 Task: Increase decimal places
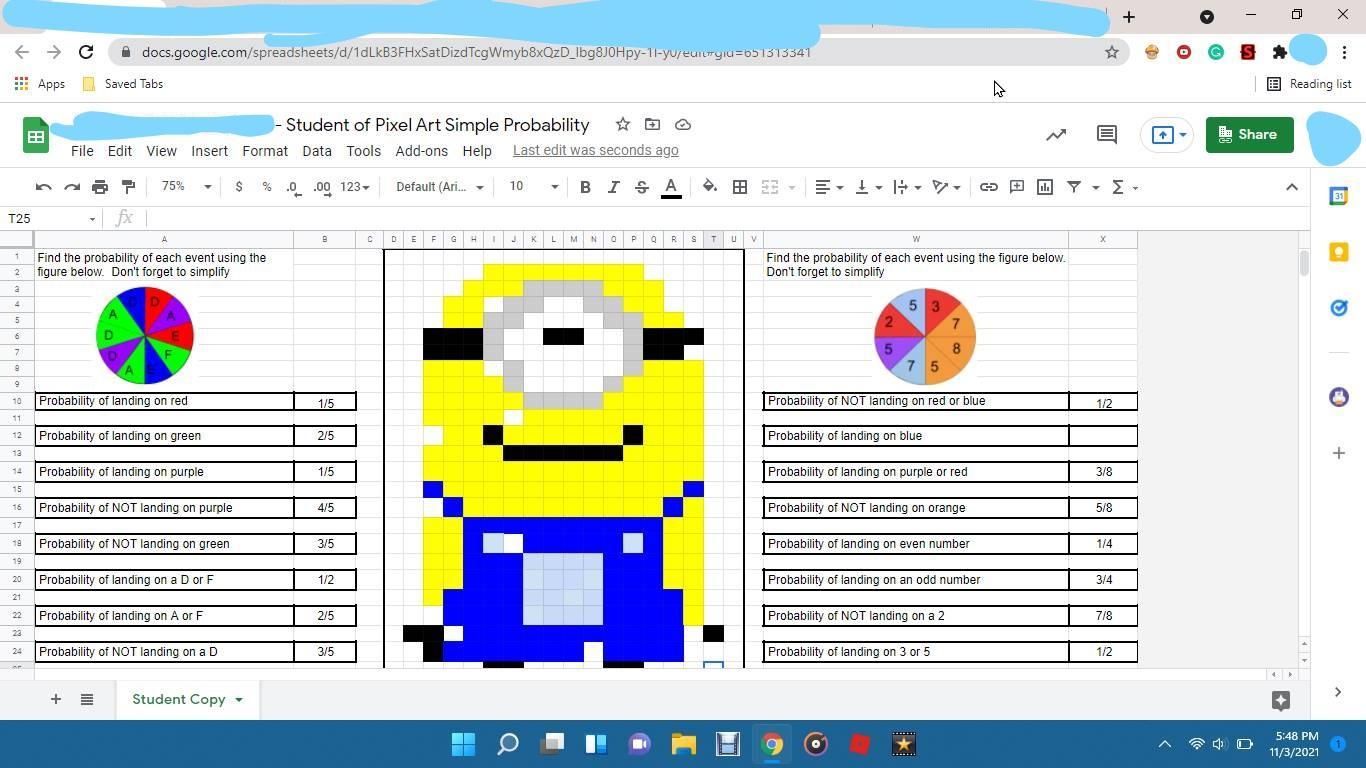coord(322,187)
